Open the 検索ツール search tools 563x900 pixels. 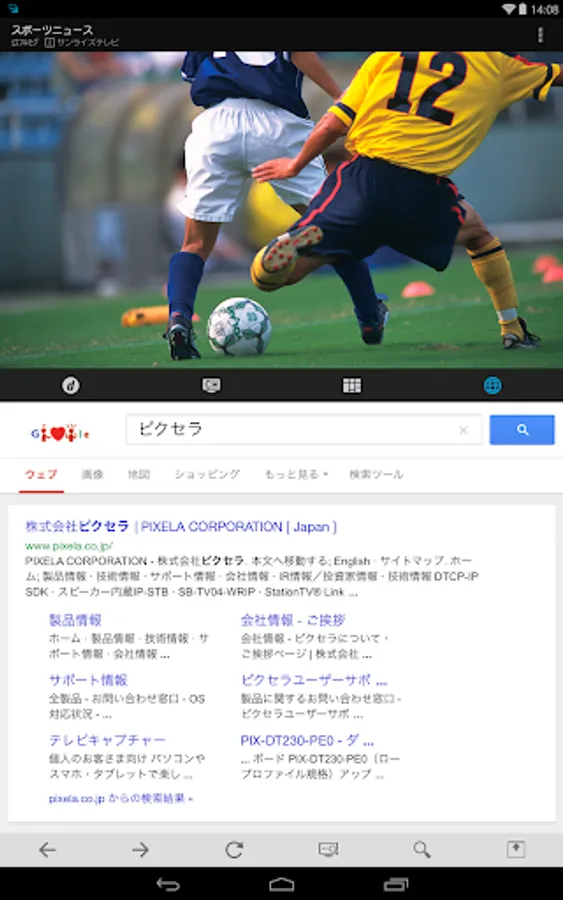coord(376,474)
